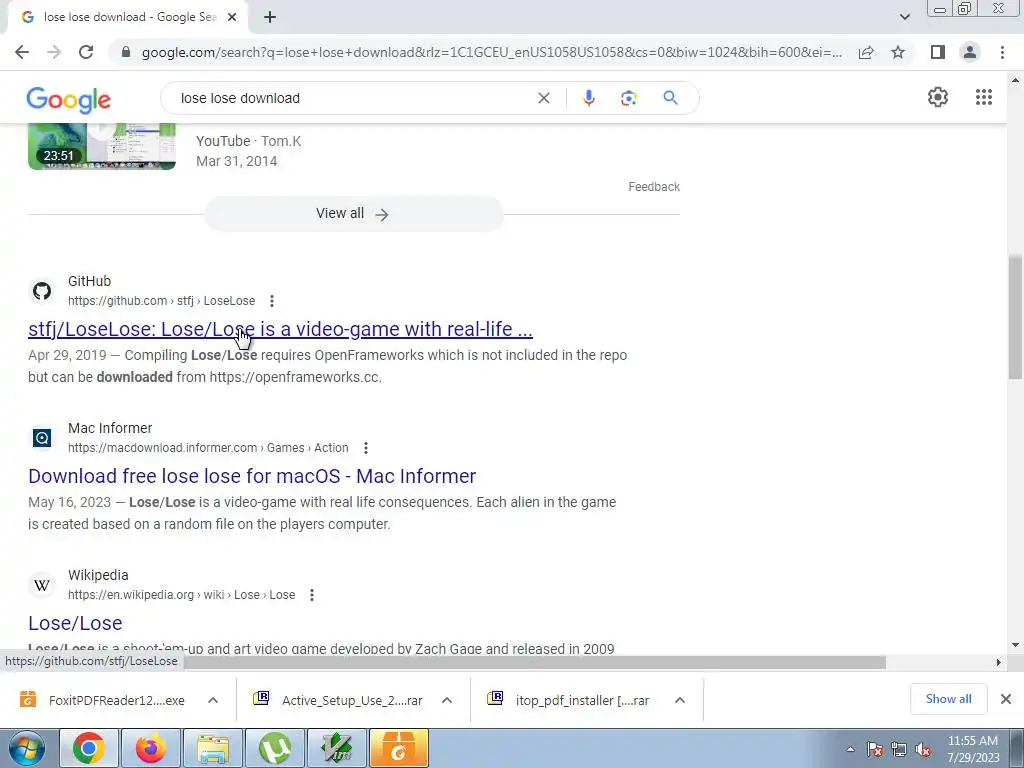Click Show all downloads

[948, 699]
